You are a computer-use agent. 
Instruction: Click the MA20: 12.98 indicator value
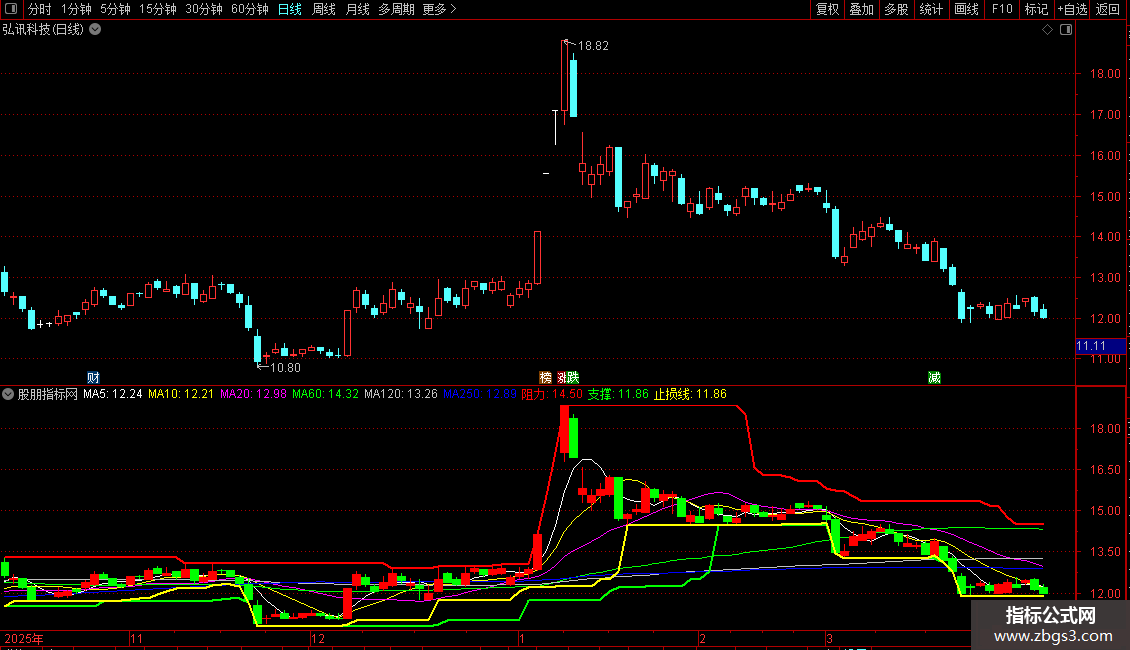(253, 394)
